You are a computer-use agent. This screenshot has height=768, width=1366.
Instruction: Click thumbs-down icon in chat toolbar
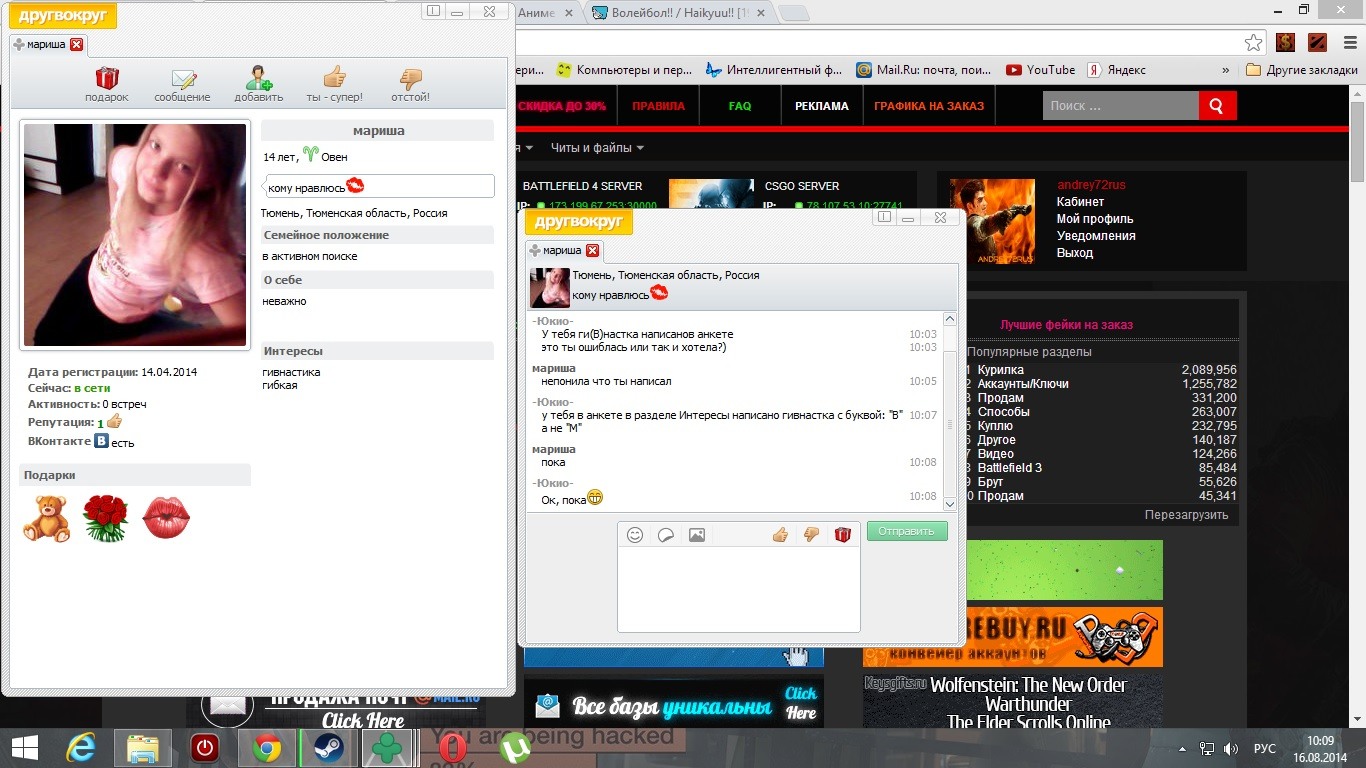pyautogui.click(x=811, y=535)
